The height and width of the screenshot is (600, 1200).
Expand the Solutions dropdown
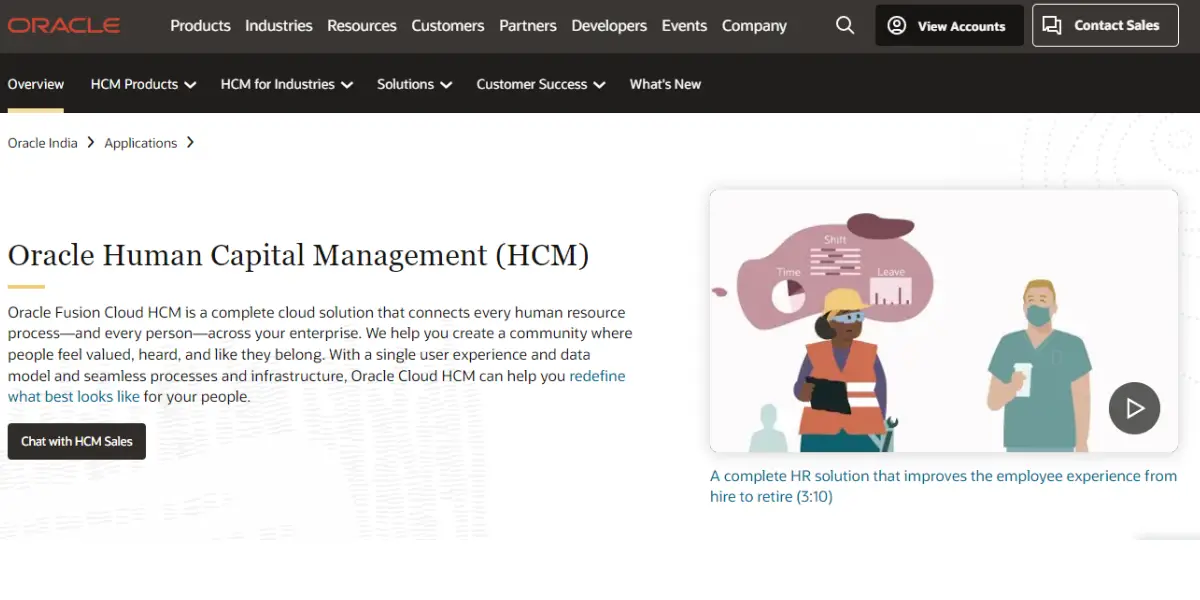click(415, 85)
